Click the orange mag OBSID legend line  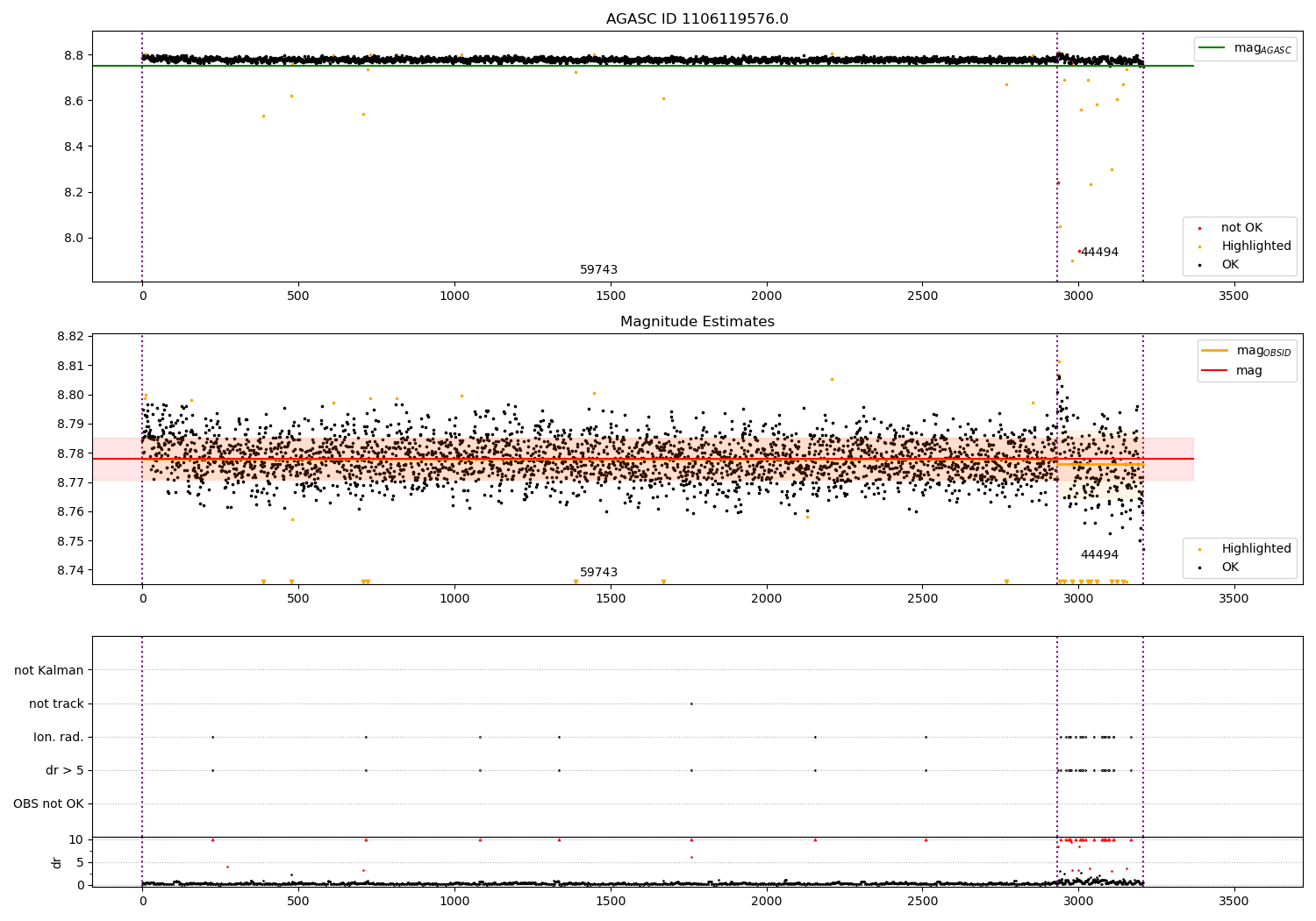coord(1214,351)
